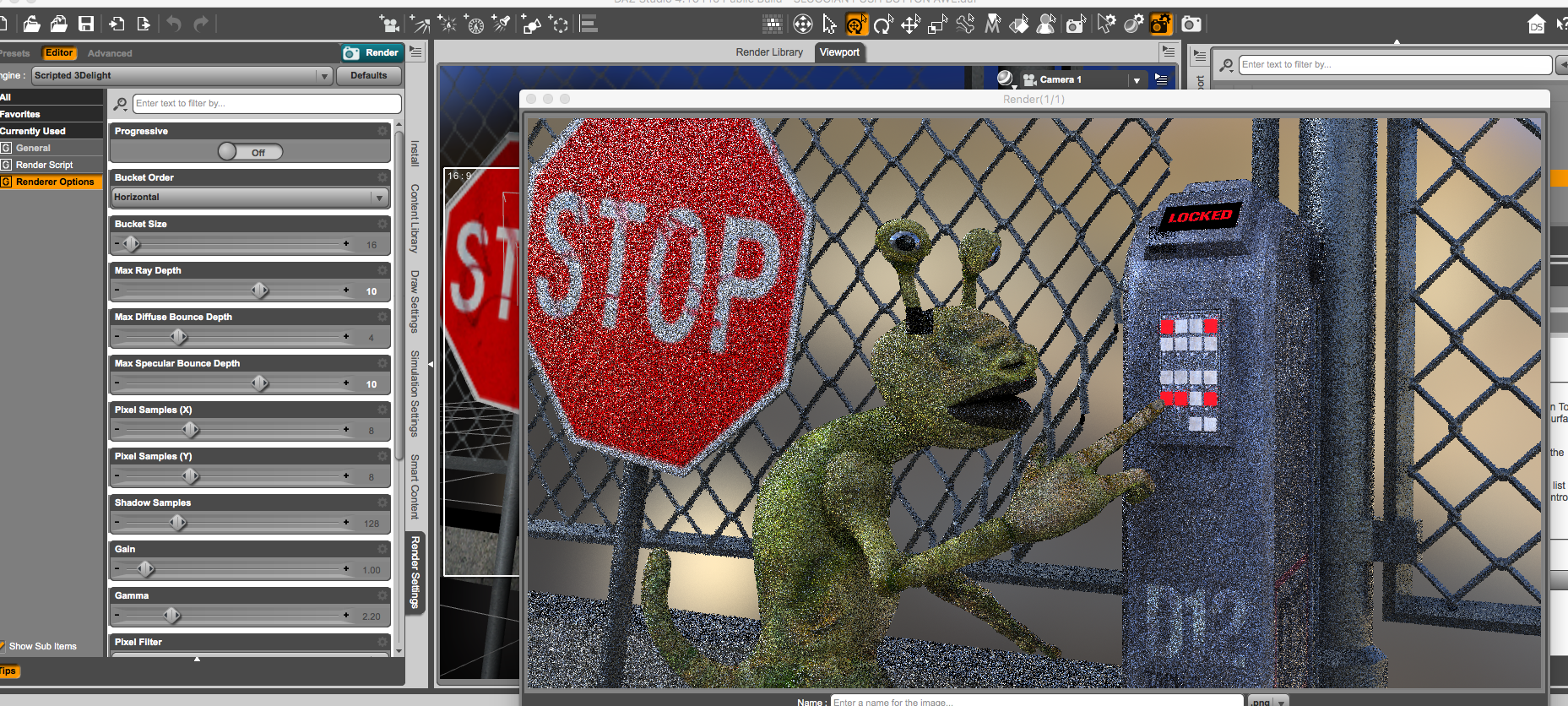Image resolution: width=1568 pixels, height=706 pixels.
Task: Open the Progressive property gear menu
Action: (383, 131)
